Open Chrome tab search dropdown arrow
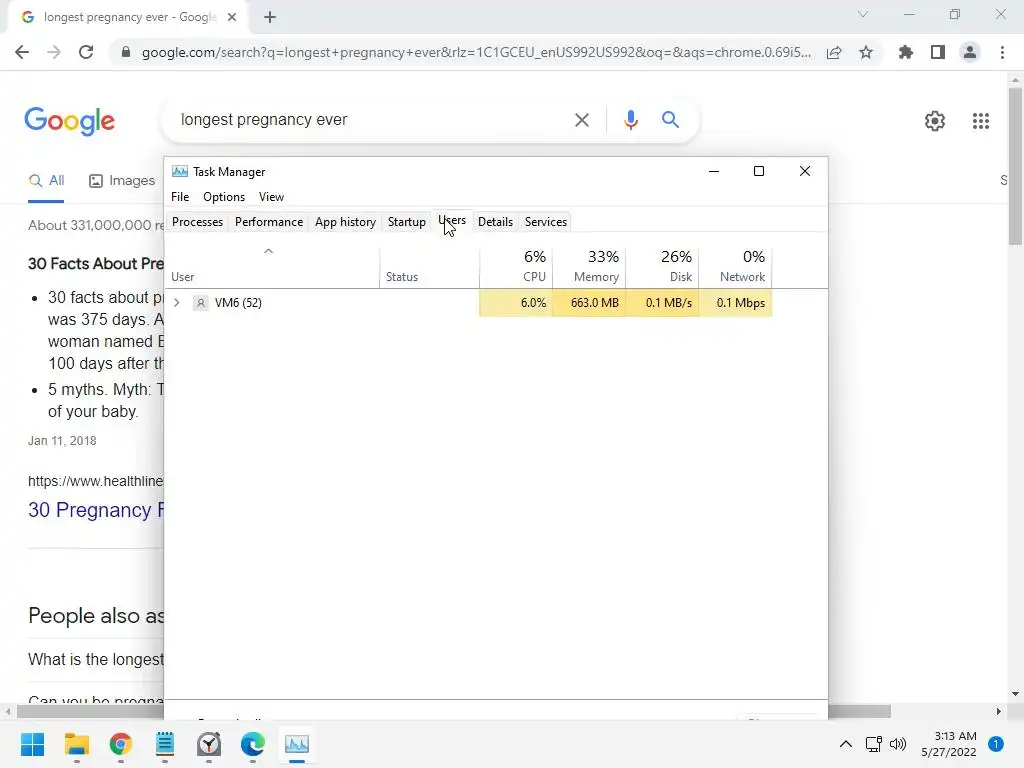1024x768 pixels. click(x=863, y=14)
